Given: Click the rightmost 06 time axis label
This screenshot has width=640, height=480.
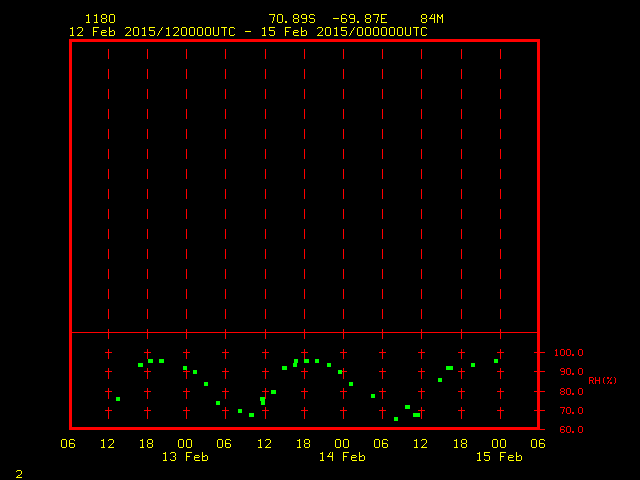Looking at the screenshot, I should point(538,444).
